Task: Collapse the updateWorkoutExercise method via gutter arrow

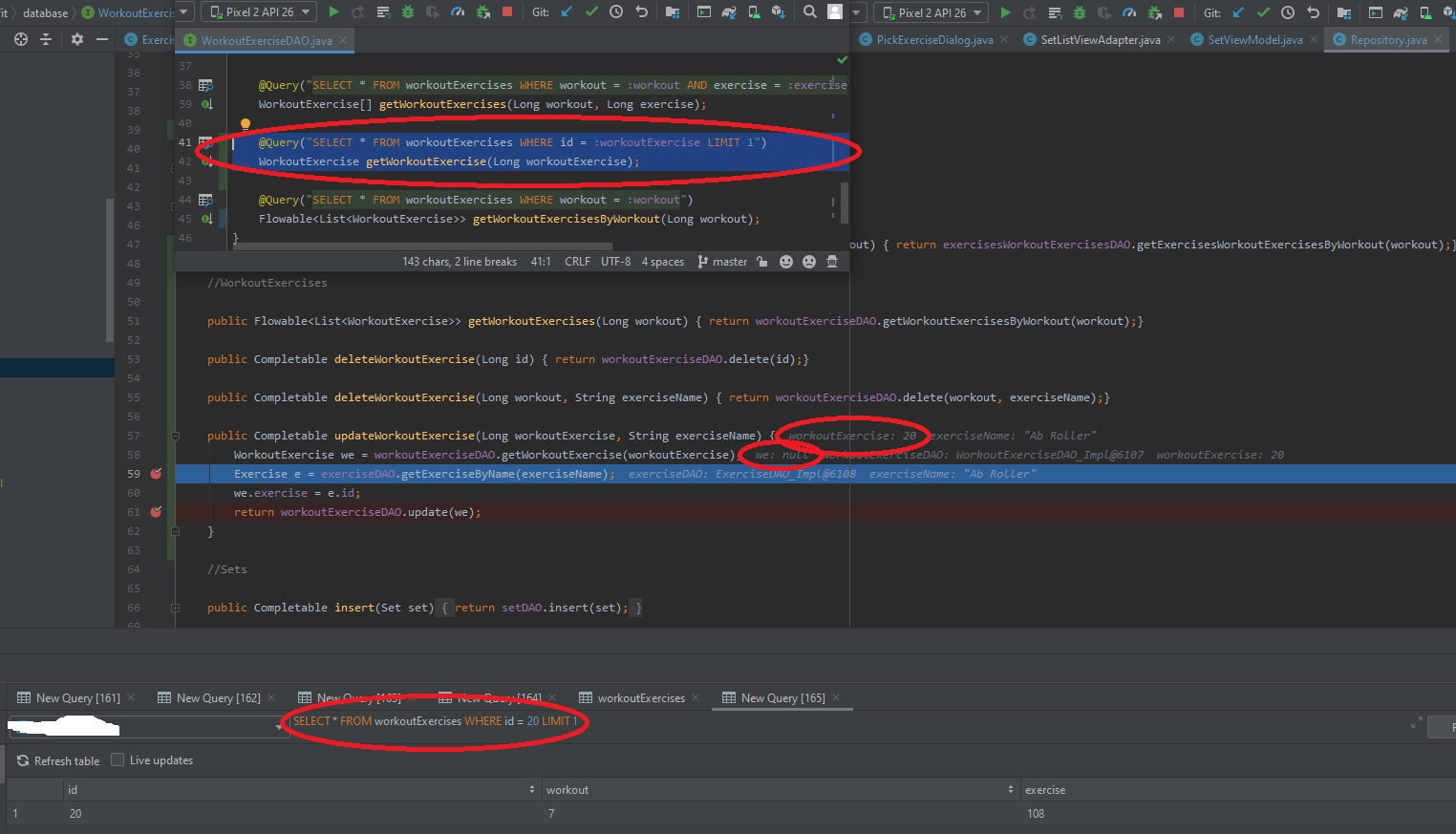Action: [174, 435]
